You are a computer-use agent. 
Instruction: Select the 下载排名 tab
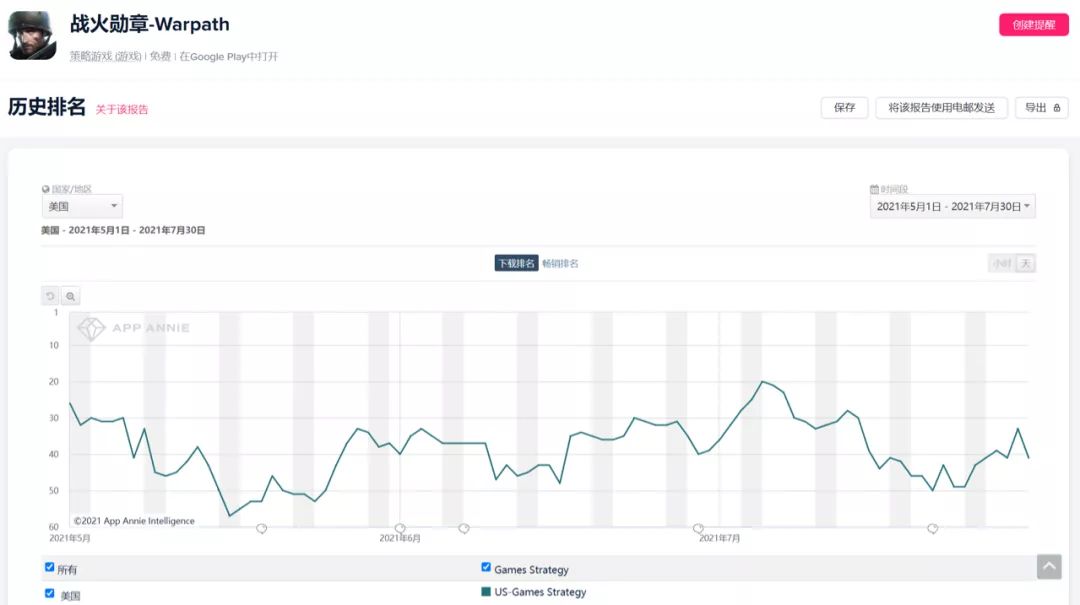click(x=516, y=263)
